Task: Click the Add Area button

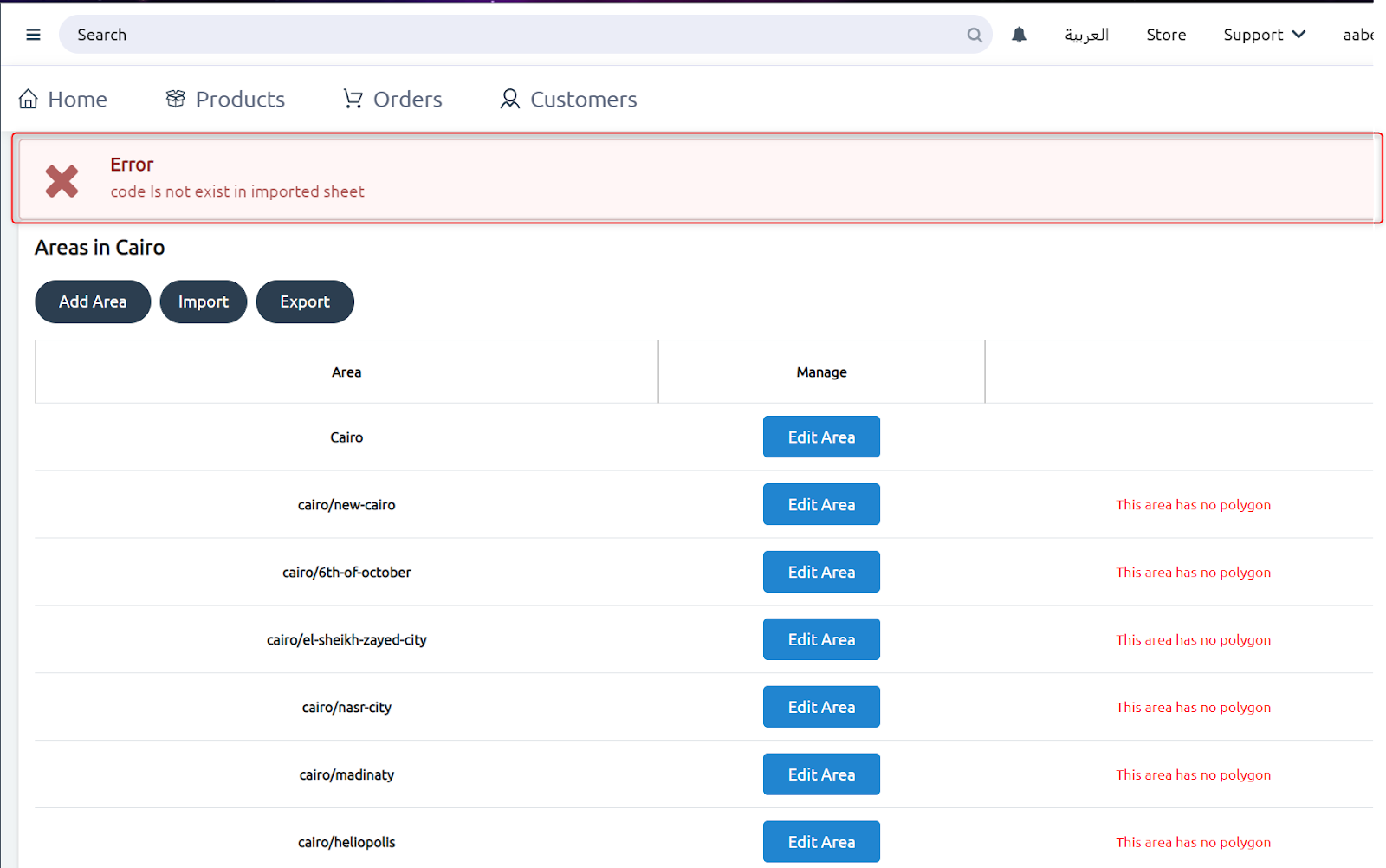Action: [93, 301]
